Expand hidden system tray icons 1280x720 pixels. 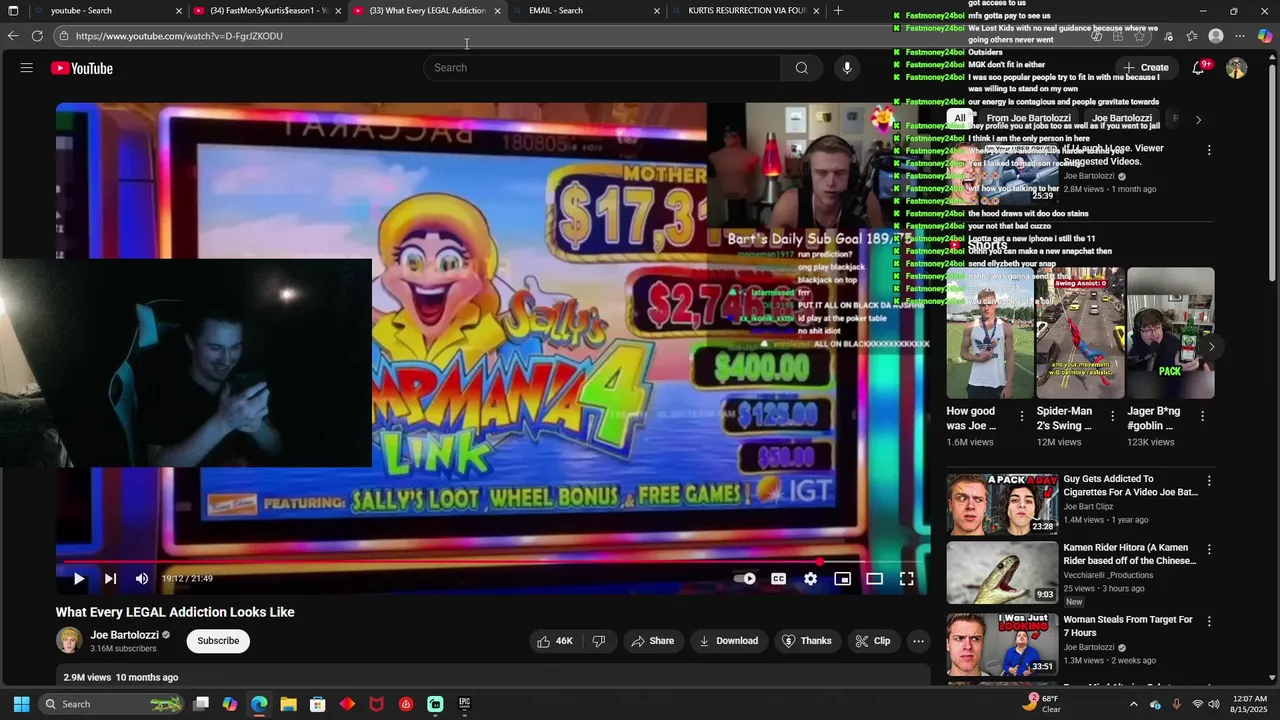tap(1133, 704)
